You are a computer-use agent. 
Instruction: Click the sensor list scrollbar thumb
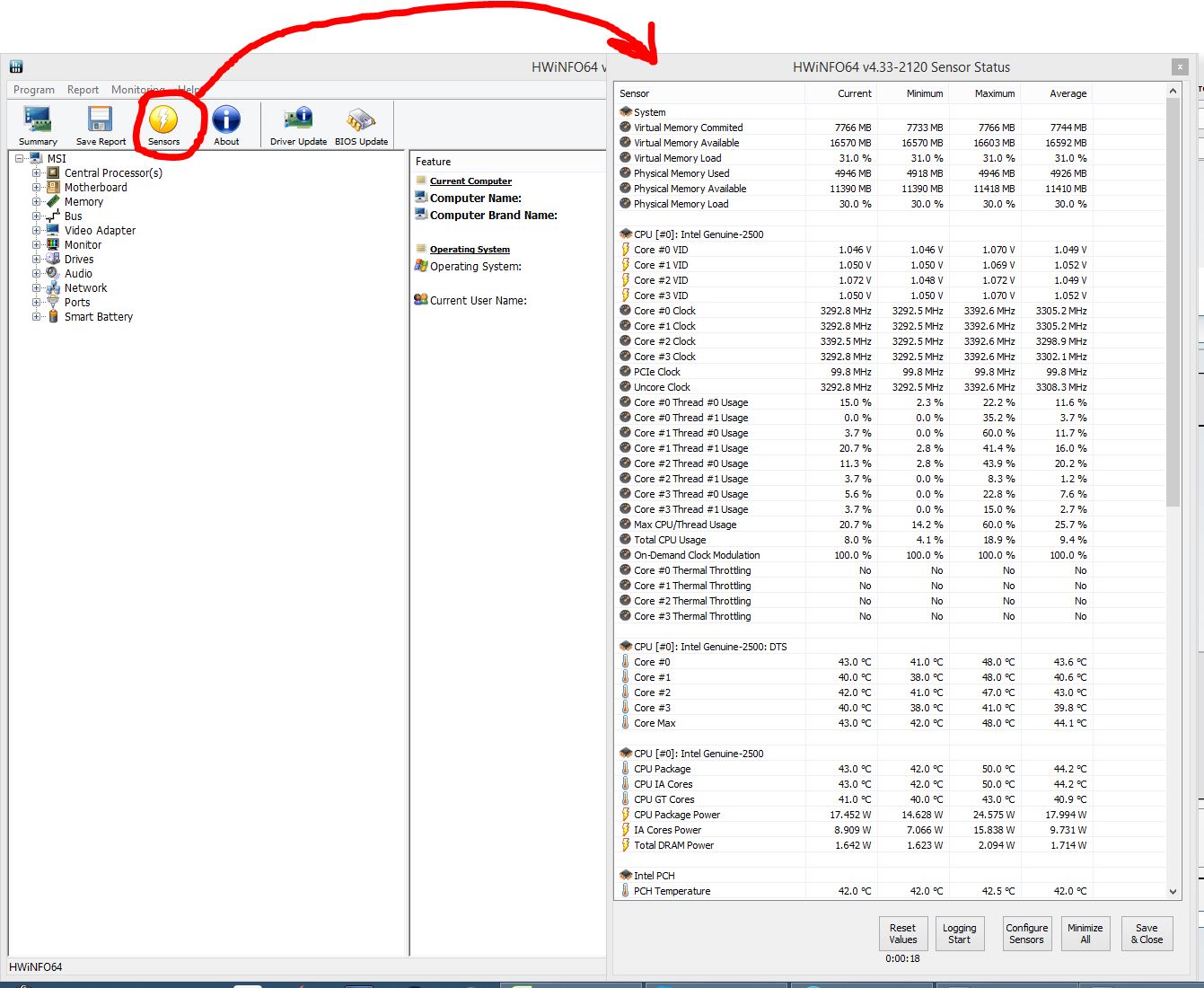pos(1173,302)
